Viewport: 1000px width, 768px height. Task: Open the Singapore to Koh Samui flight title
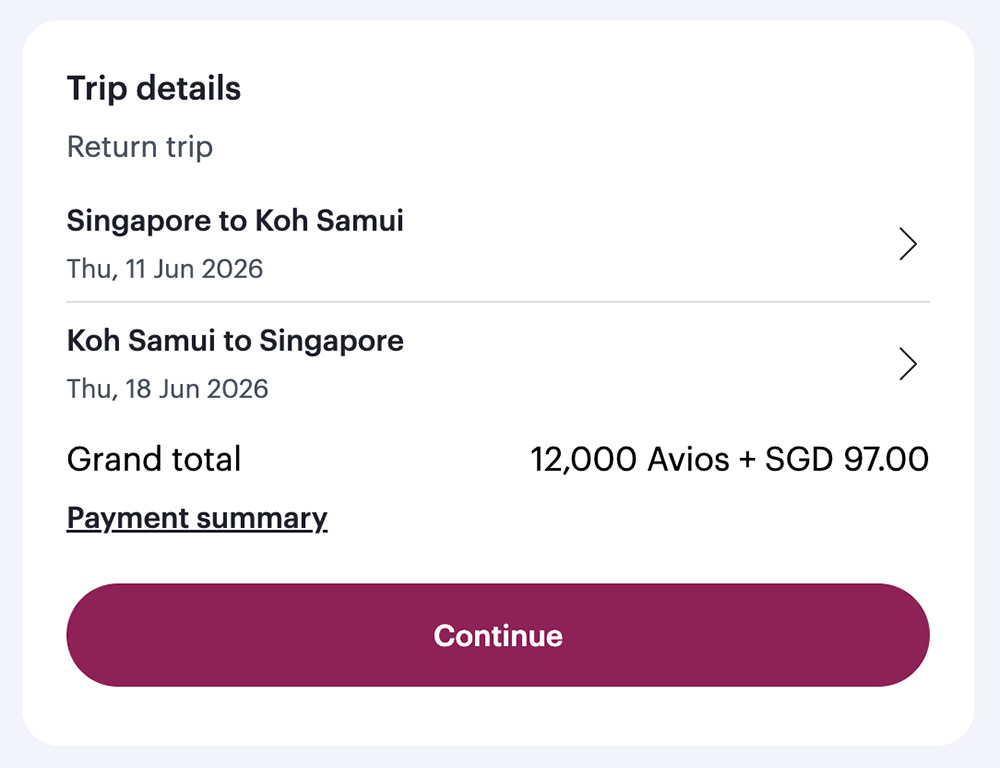click(235, 221)
